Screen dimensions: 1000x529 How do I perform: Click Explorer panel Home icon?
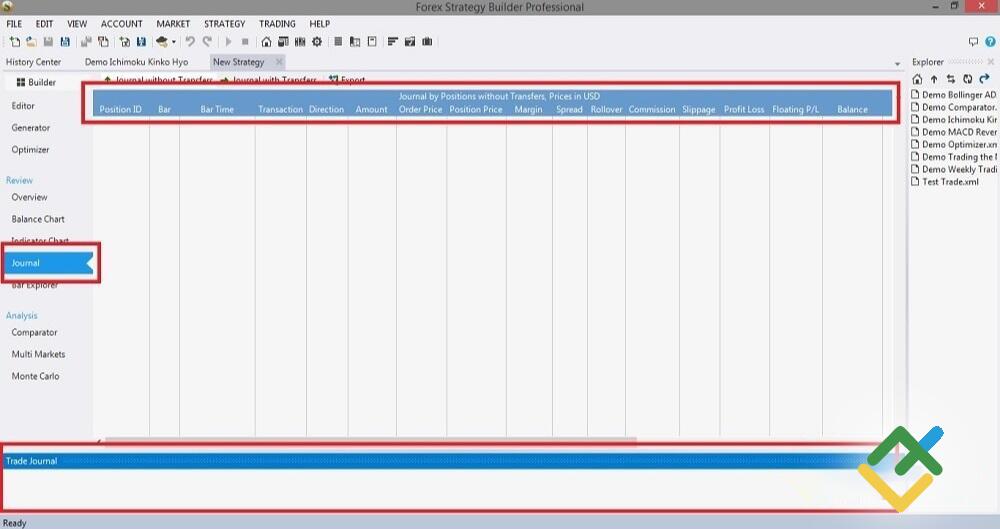tap(917, 79)
